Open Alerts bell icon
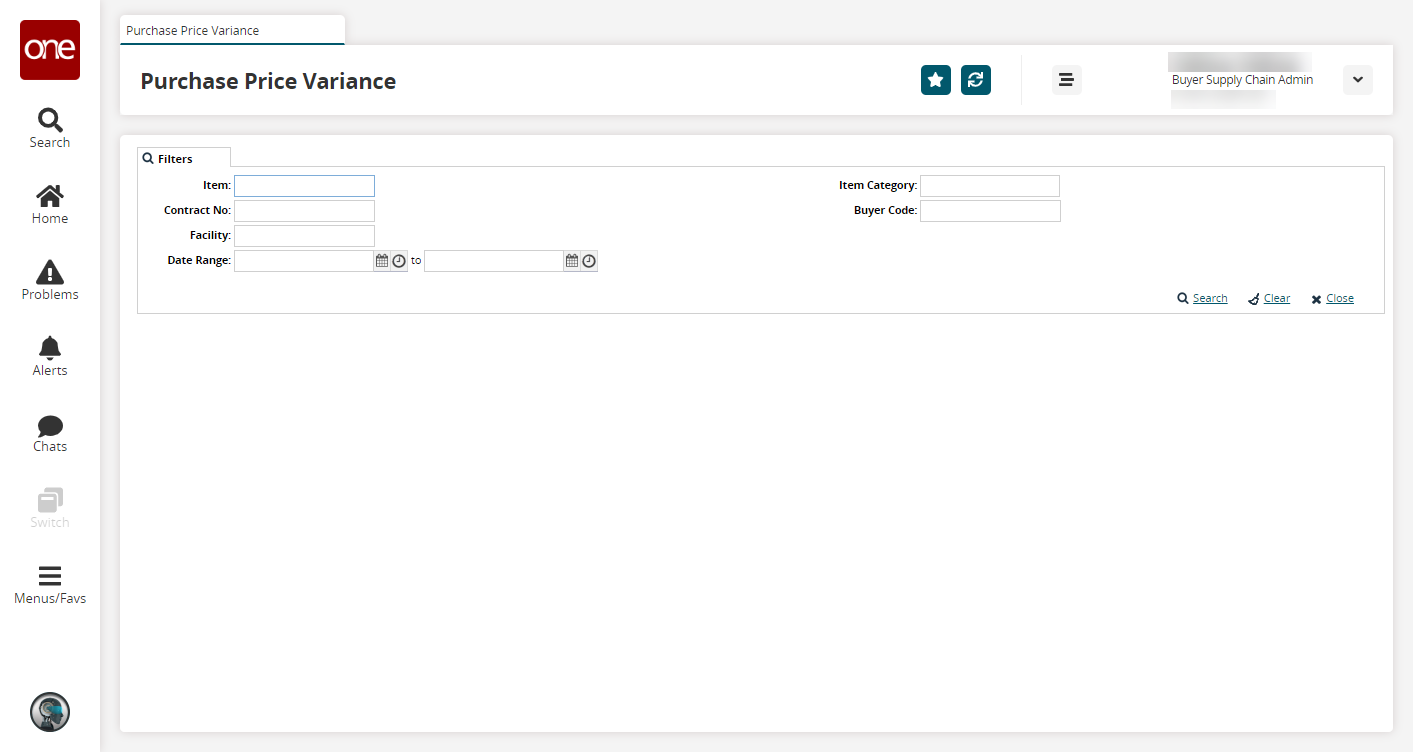This screenshot has height=752, width=1413. click(x=50, y=356)
